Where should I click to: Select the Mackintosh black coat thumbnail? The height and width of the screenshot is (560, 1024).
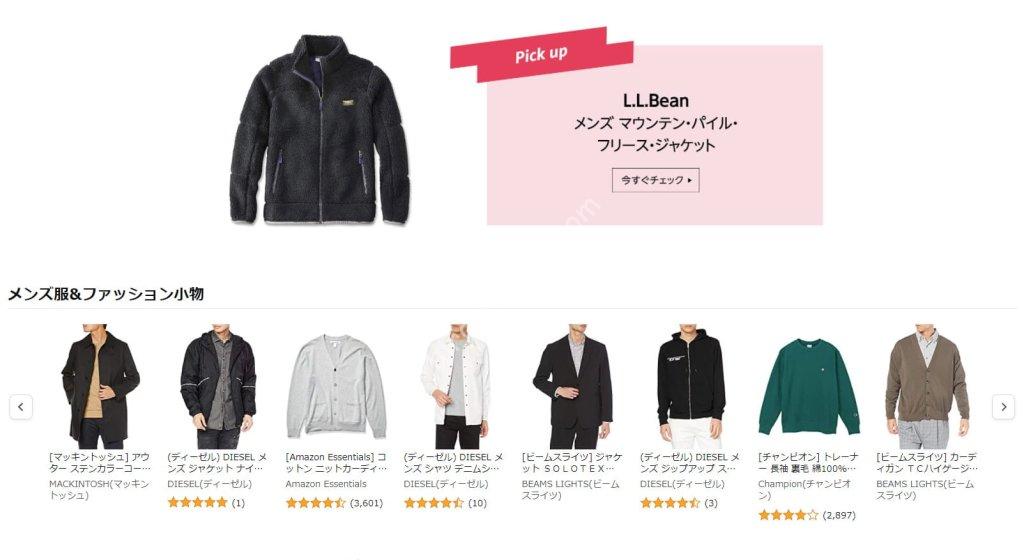point(100,385)
